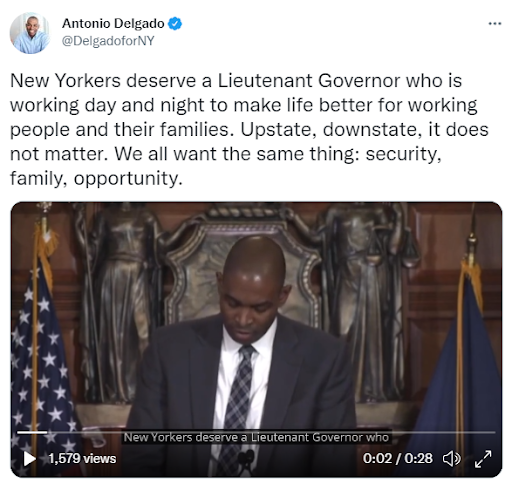
Task: Click the tweet text starting 'New Yorkers deserve'
Action: [249, 129]
